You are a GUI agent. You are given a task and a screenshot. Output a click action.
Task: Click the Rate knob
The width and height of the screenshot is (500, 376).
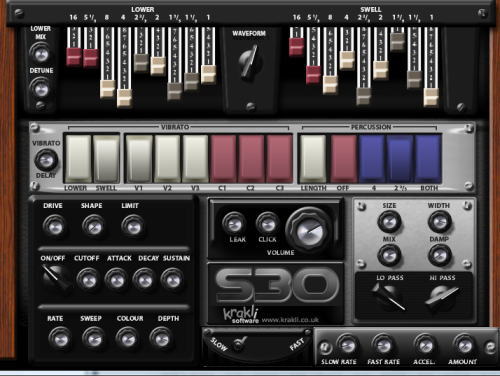(x=60, y=338)
